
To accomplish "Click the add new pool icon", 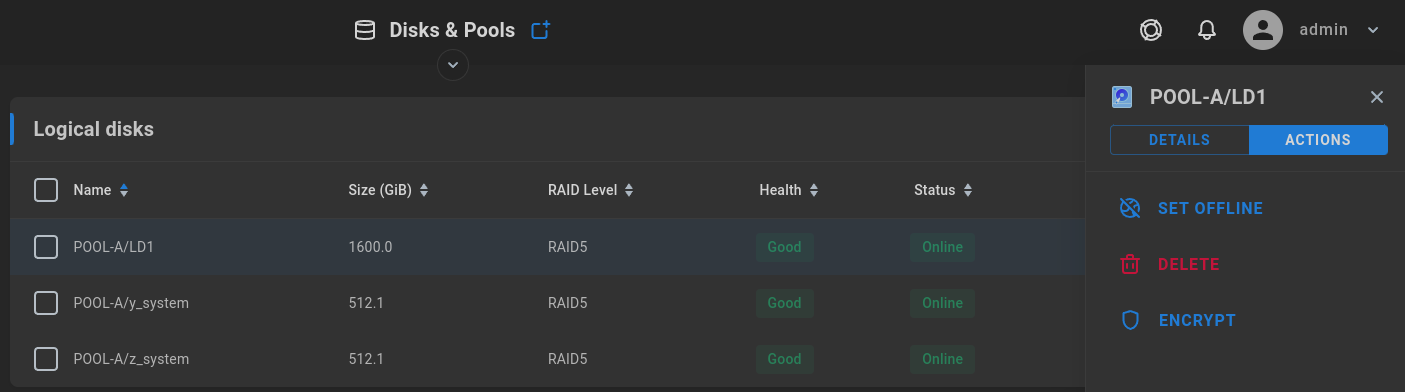I will (541, 30).
